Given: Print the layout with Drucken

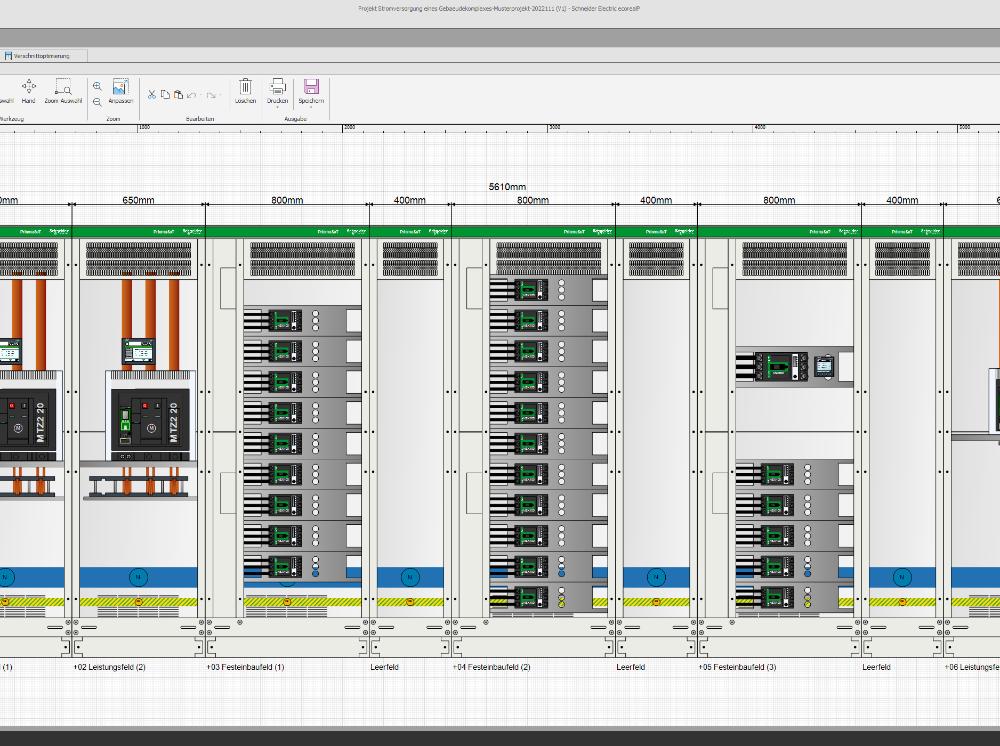Looking at the screenshot, I should (277, 90).
